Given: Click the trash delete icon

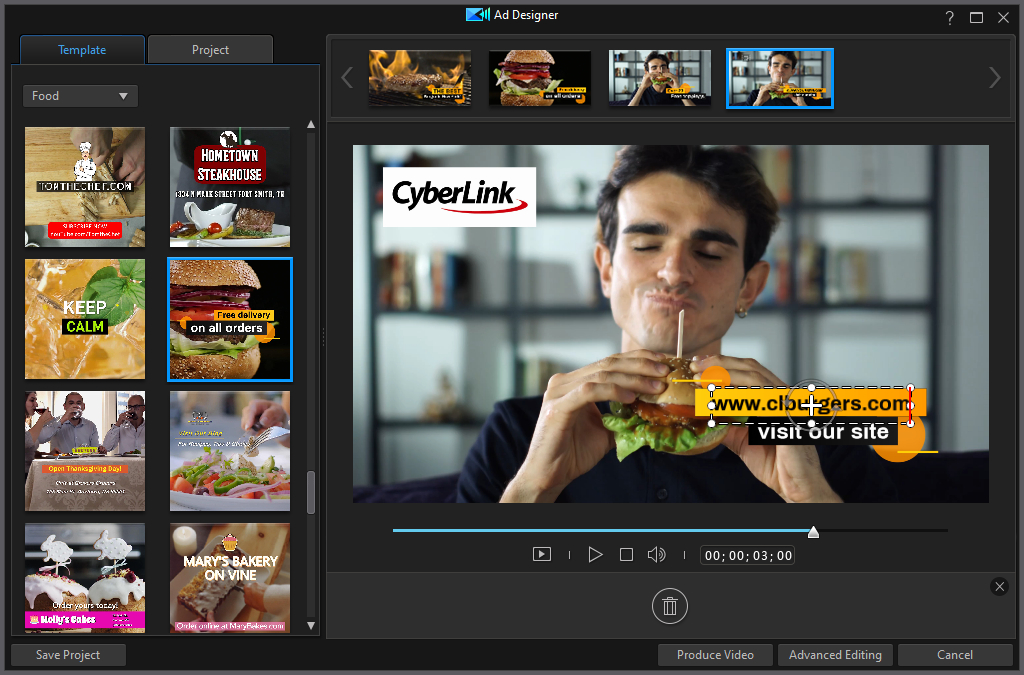Looking at the screenshot, I should pos(669,606).
